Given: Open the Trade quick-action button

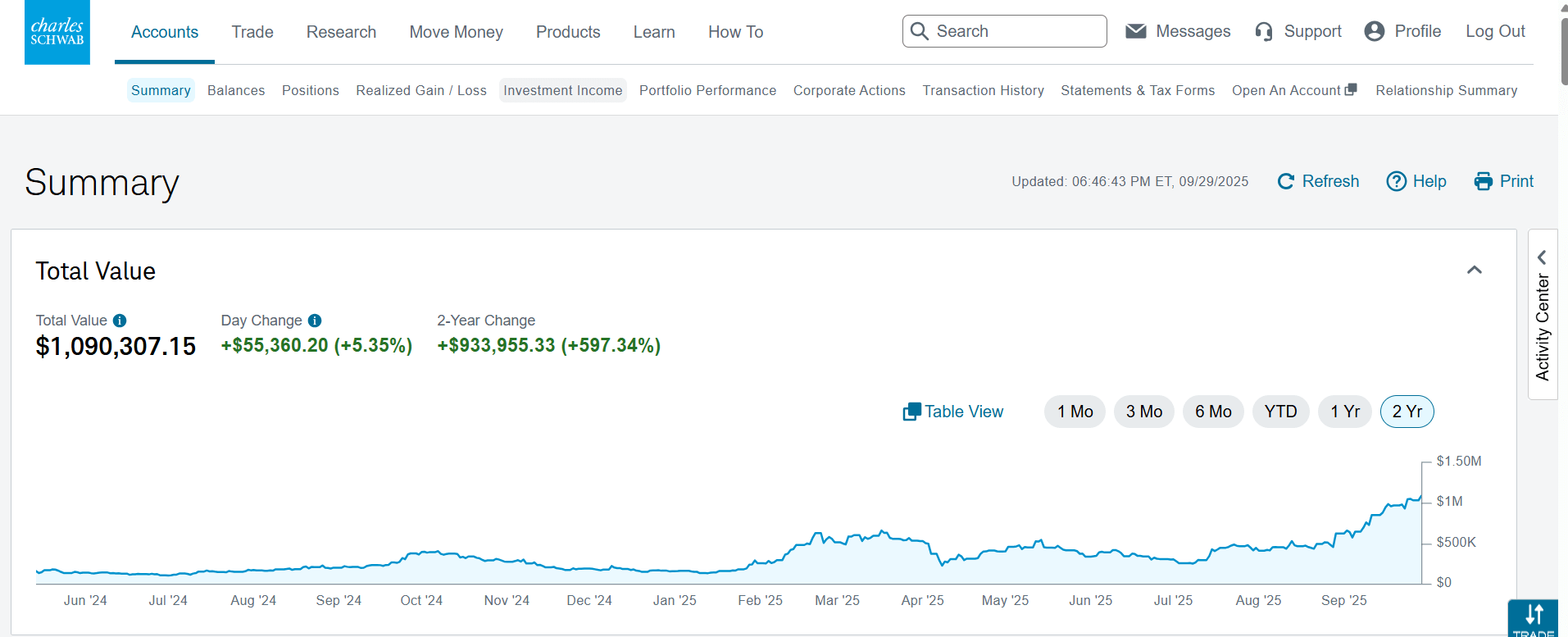Looking at the screenshot, I should pos(1533,618).
